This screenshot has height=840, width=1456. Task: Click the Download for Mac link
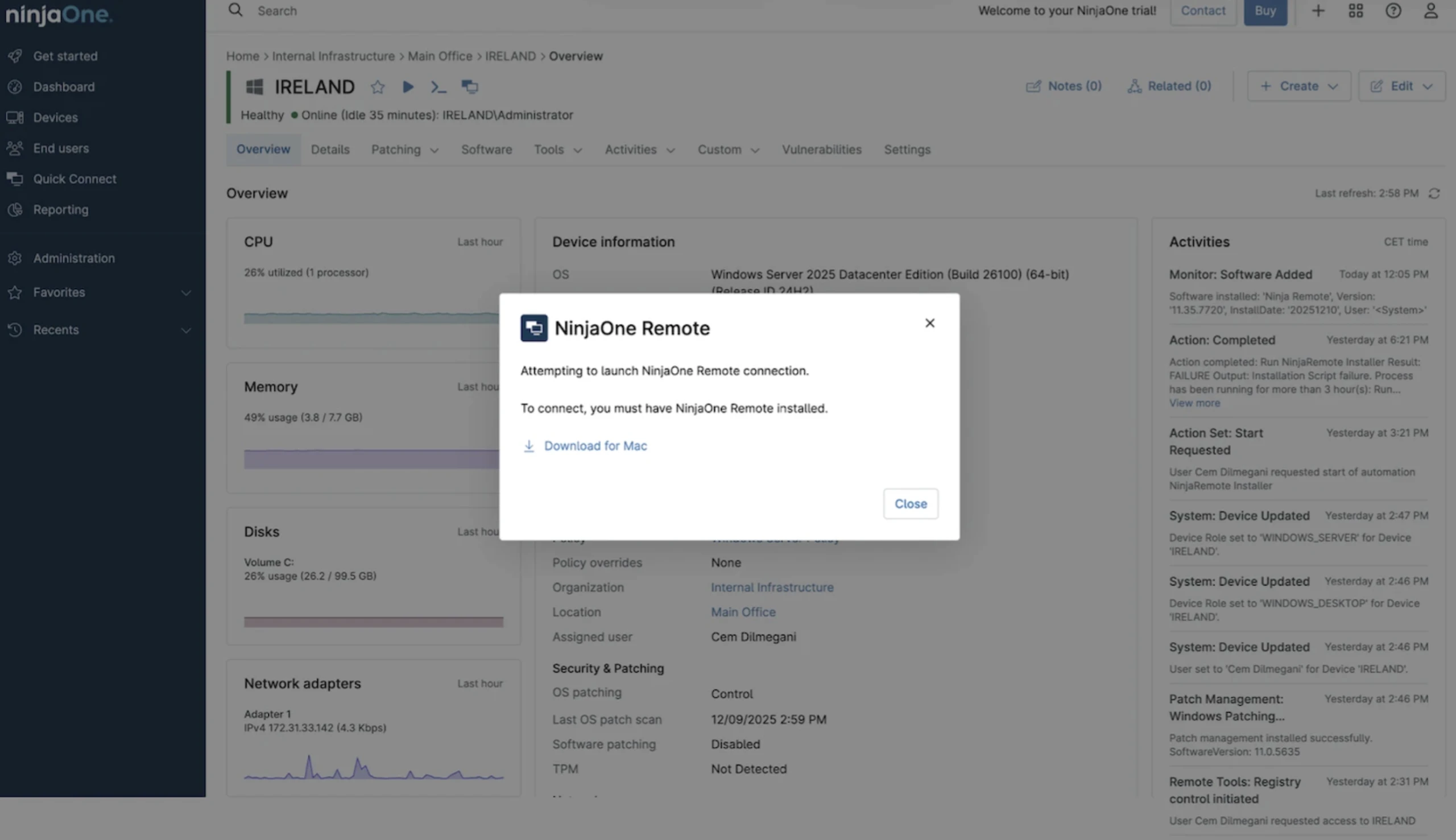click(595, 446)
